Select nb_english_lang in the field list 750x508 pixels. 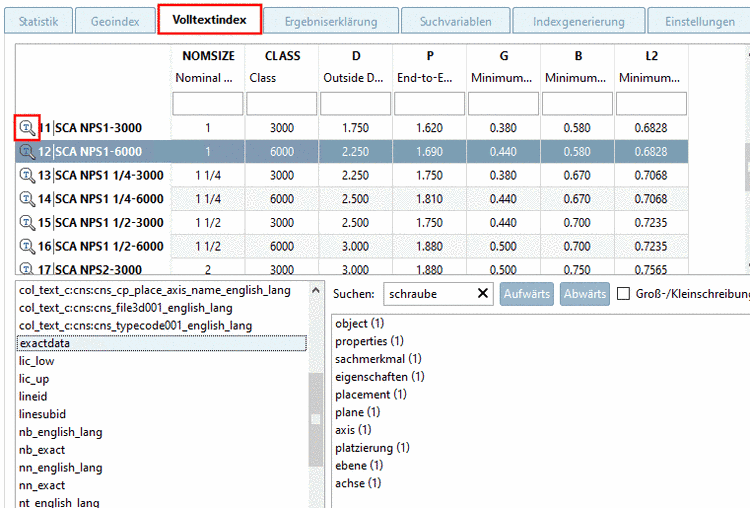[61, 432]
